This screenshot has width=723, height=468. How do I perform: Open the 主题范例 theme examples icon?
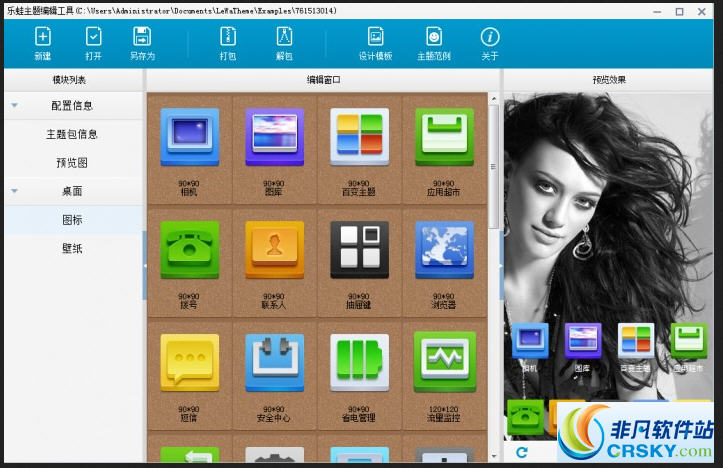(x=434, y=43)
